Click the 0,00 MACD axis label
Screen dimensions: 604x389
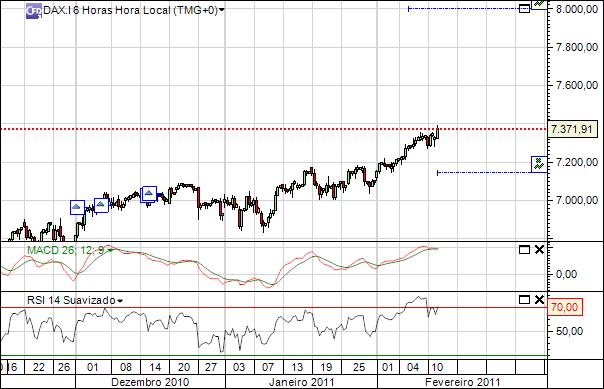click(566, 274)
